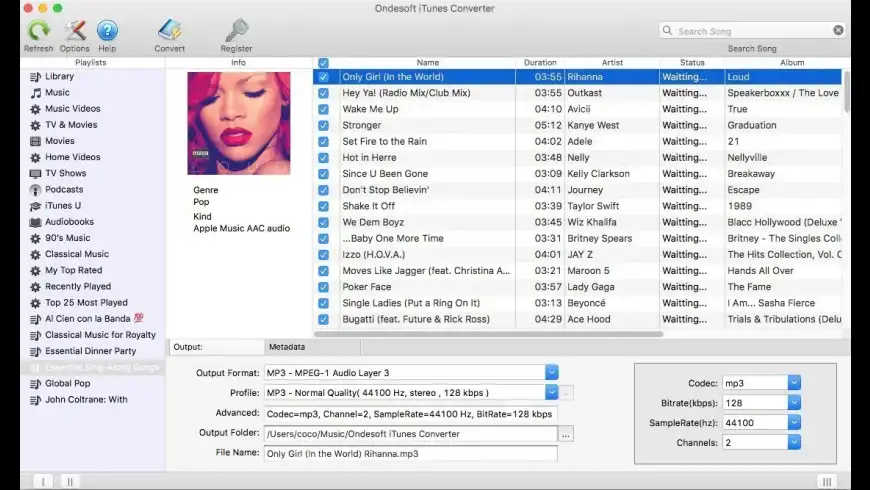This screenshot has height=490, width=870.
Task: Click the Search Song input field
Action: pyautogui.click(x=752, y=31)
